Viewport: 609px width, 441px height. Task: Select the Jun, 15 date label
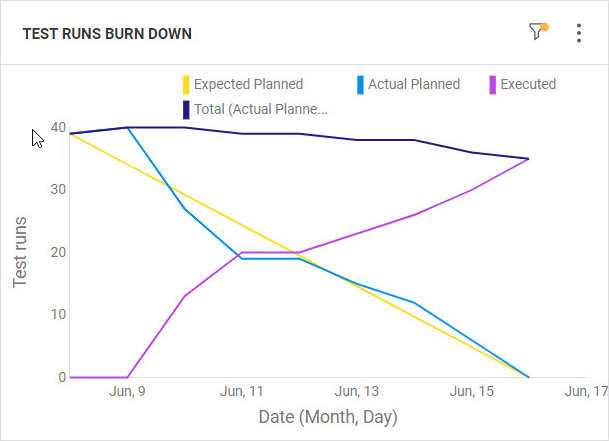pyautogui.click(x=471, y=391)
